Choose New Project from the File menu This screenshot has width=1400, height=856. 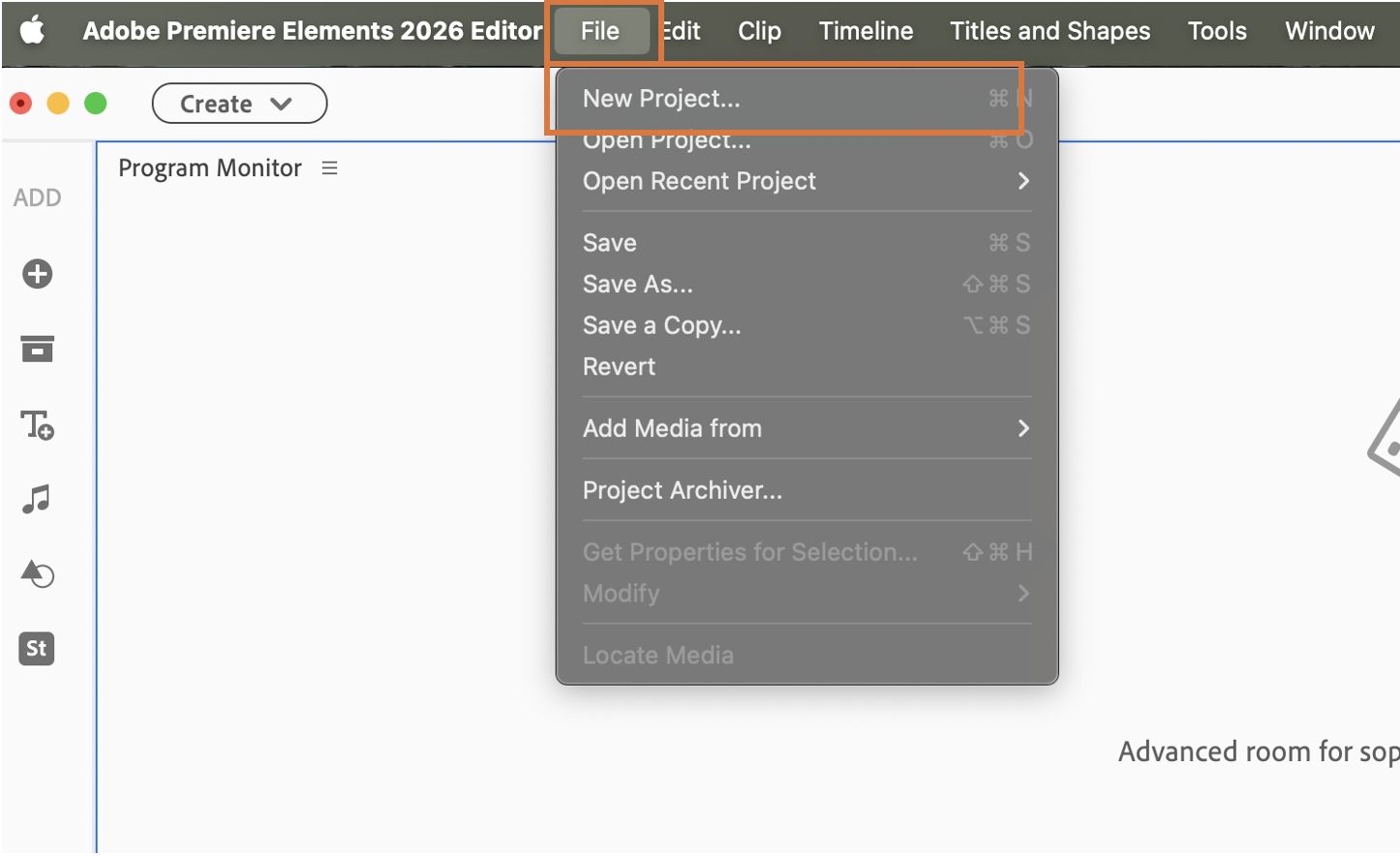click(x=662, y=99)
